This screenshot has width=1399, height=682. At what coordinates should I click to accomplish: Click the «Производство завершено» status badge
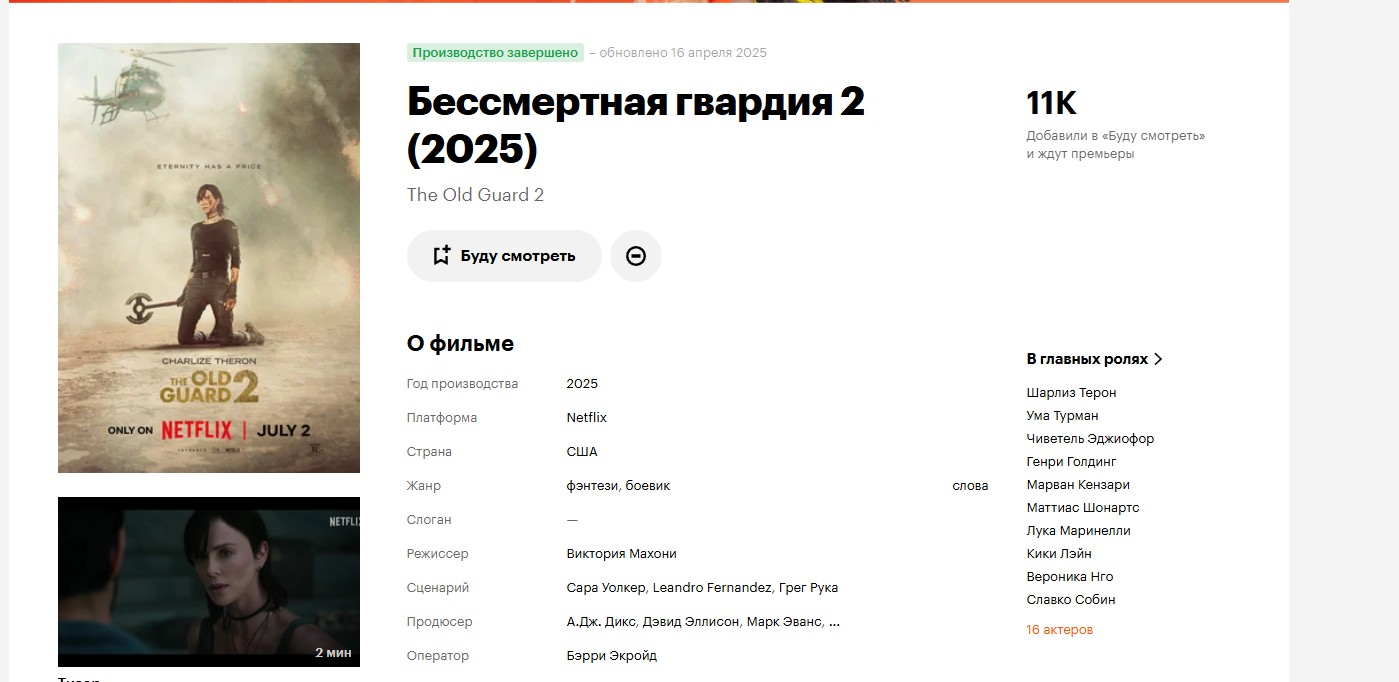coord(495,53)
